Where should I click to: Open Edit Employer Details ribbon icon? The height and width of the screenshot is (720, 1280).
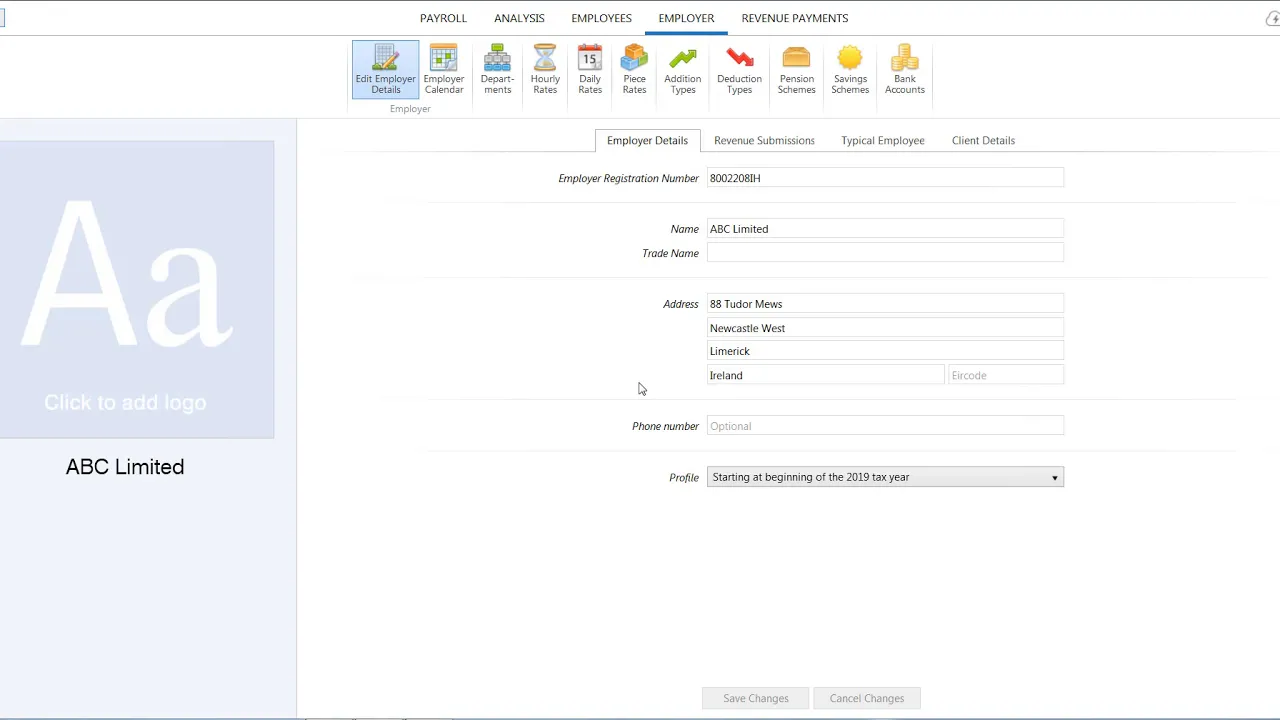pos(385,70)
